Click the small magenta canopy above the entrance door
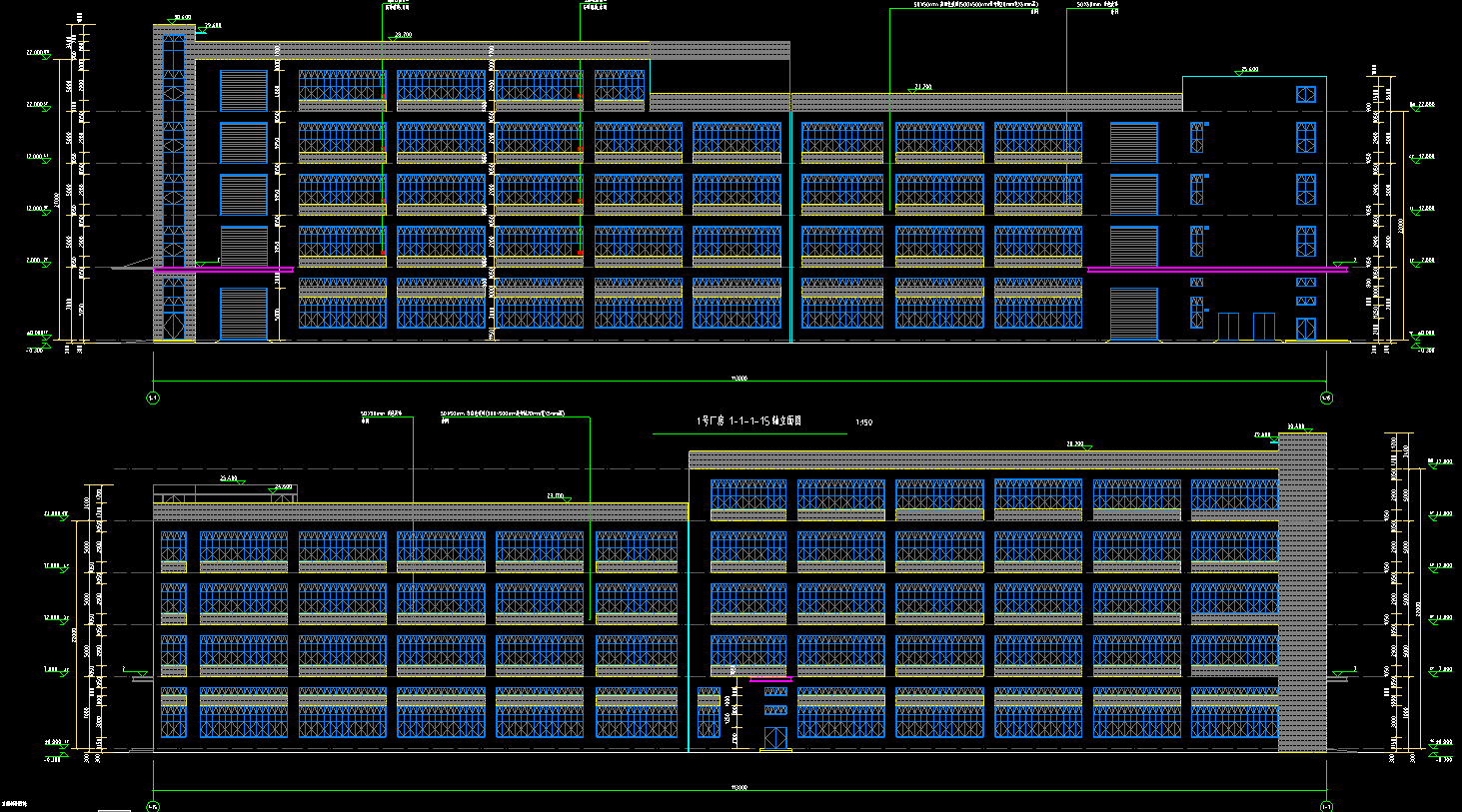This screenshot has width=1462, height=812. 770,679
